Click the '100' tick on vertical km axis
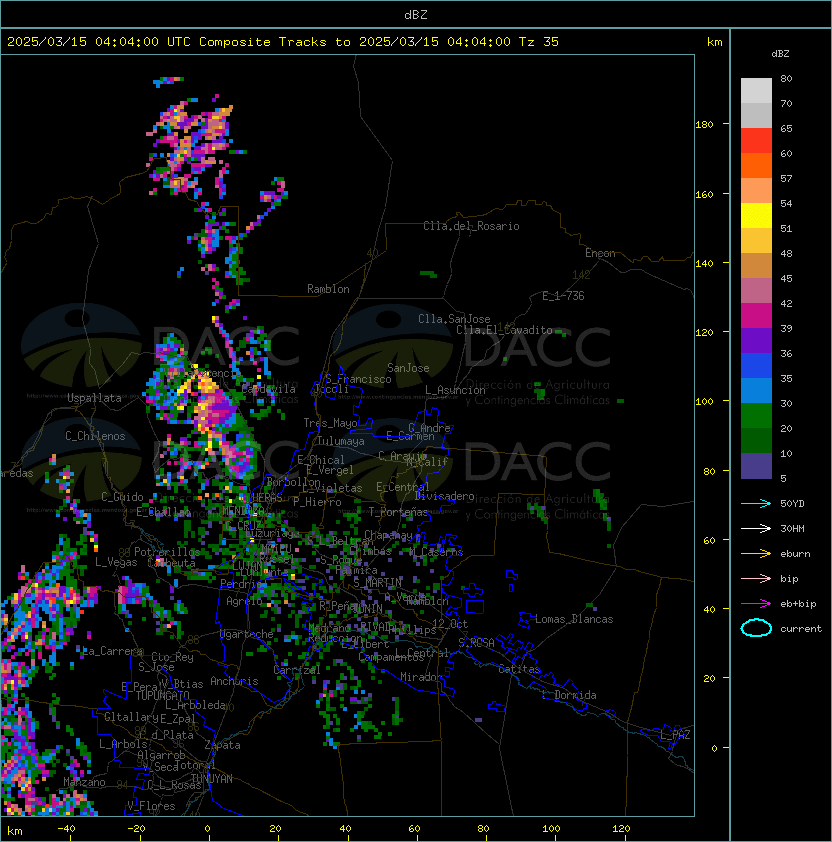Screen dimensions: 832x842 [704, 402]
